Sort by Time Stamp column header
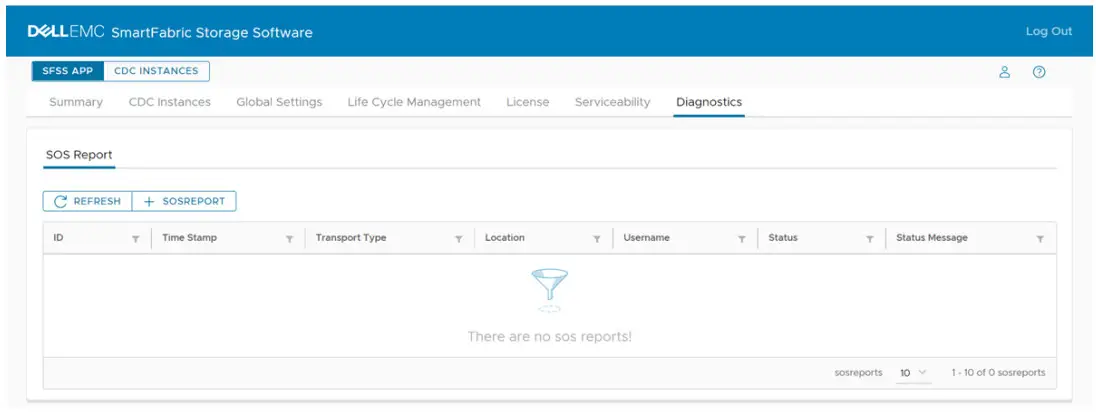Screen dimensions: 1096x412 coord(189,238)
